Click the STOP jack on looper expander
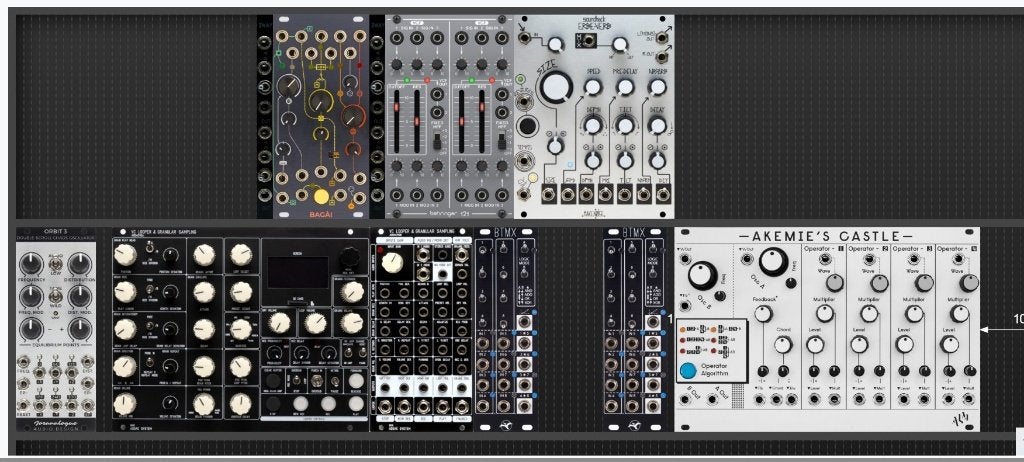 point(383,406)
